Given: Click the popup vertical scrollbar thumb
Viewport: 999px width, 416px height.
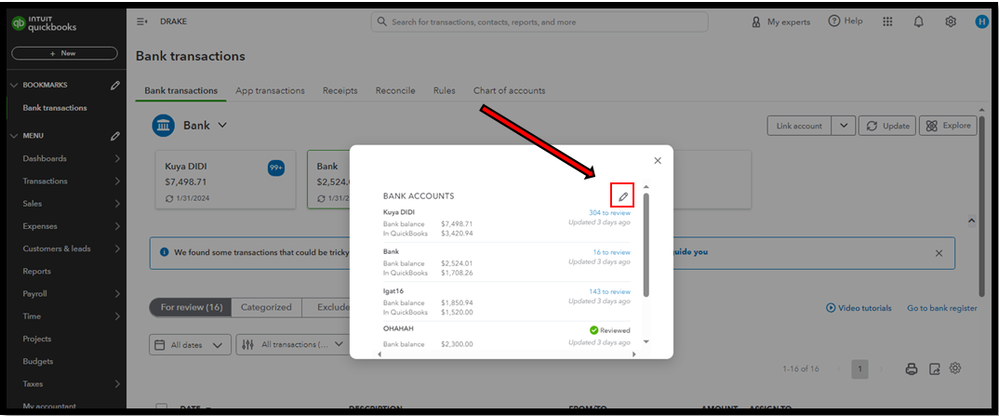Looking at the screenshot, I should [646, 245].
